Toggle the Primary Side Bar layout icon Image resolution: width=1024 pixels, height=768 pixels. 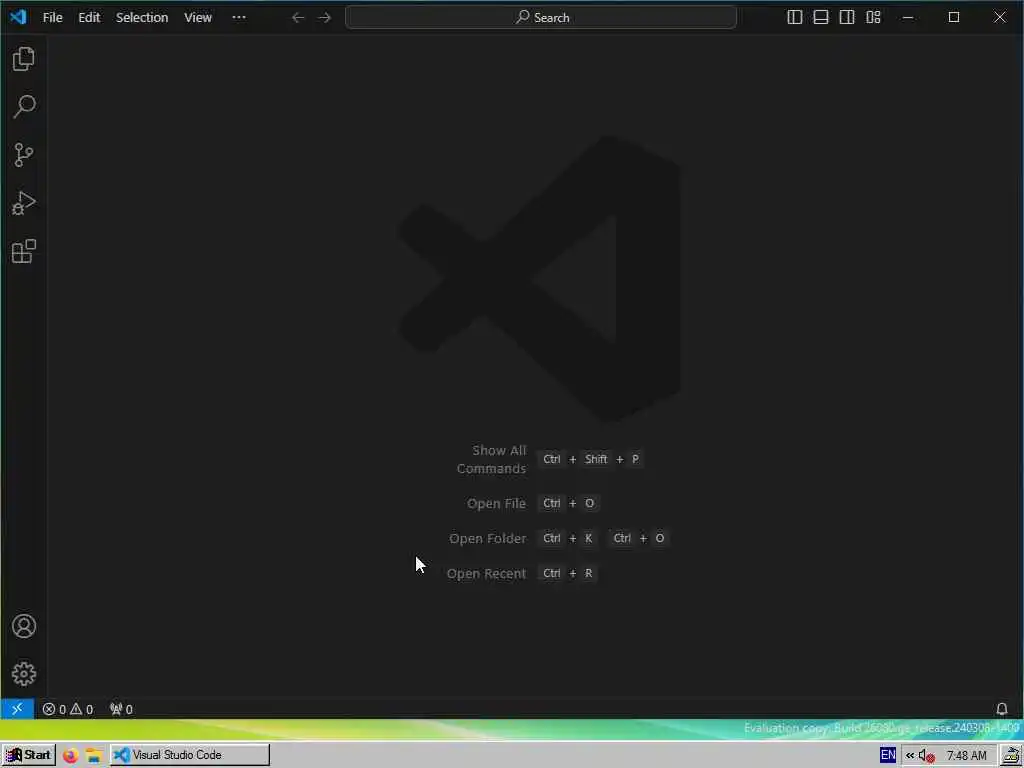[795, 18]
